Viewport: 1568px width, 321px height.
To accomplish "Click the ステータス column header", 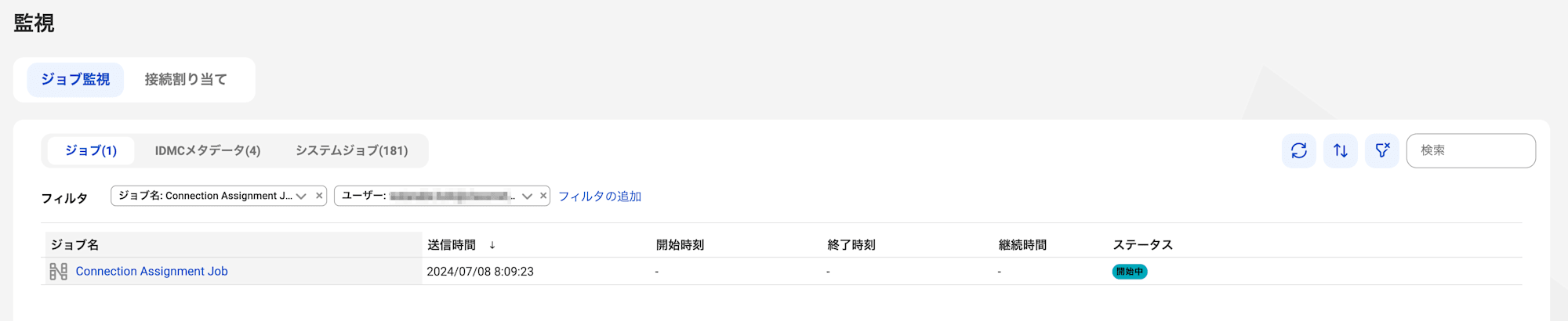I will click(1142, 245).
